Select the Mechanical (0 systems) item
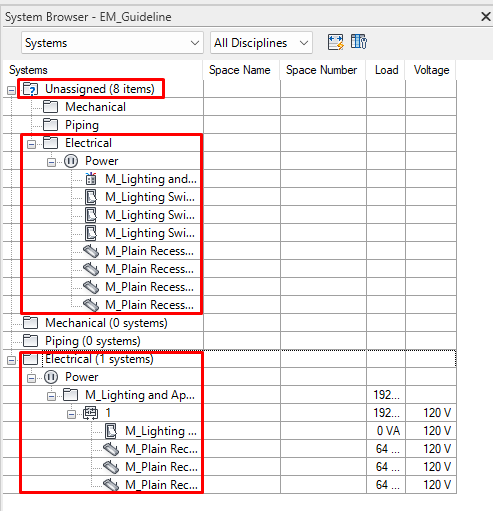Screen dimensions: 493x511 pos(106,323)
